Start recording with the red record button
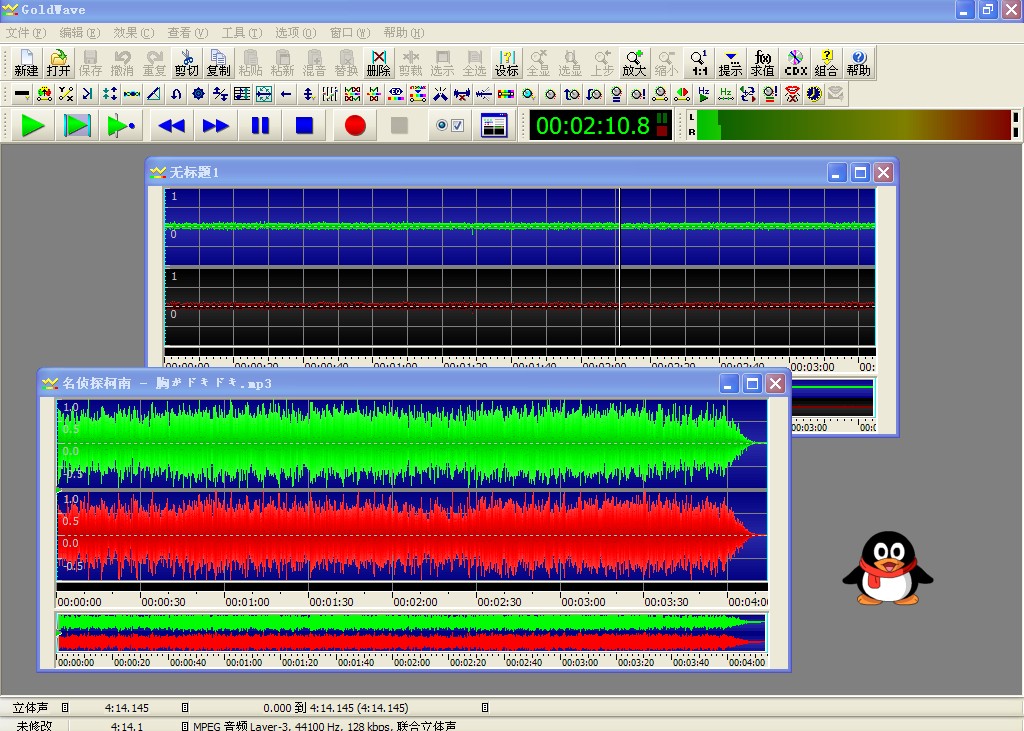Screen dimensions: 1024x731 point(355,125)
